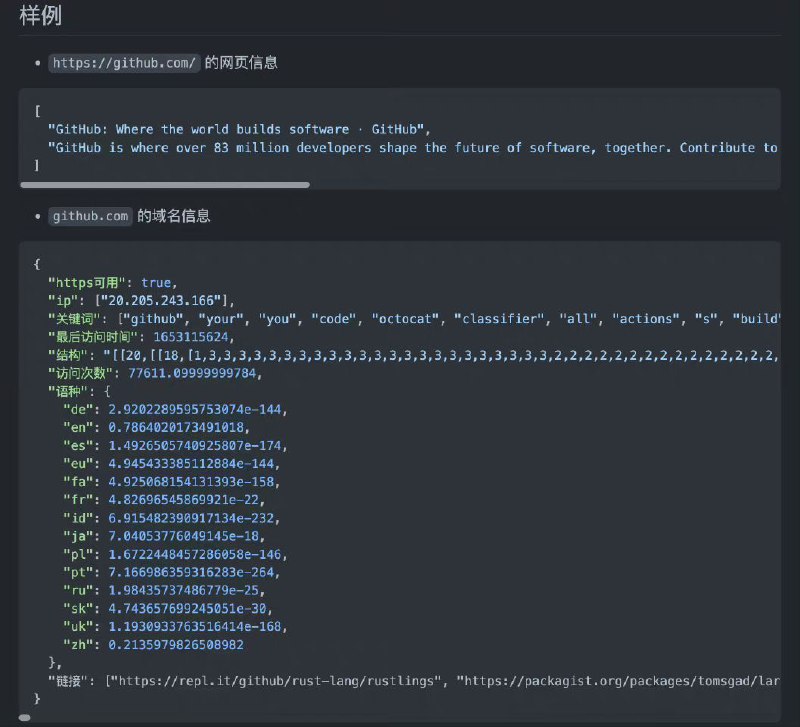Click the 7.04053776049145e-18 value for ja
Viewport: 800px width, 727px height.
point(184,536)
